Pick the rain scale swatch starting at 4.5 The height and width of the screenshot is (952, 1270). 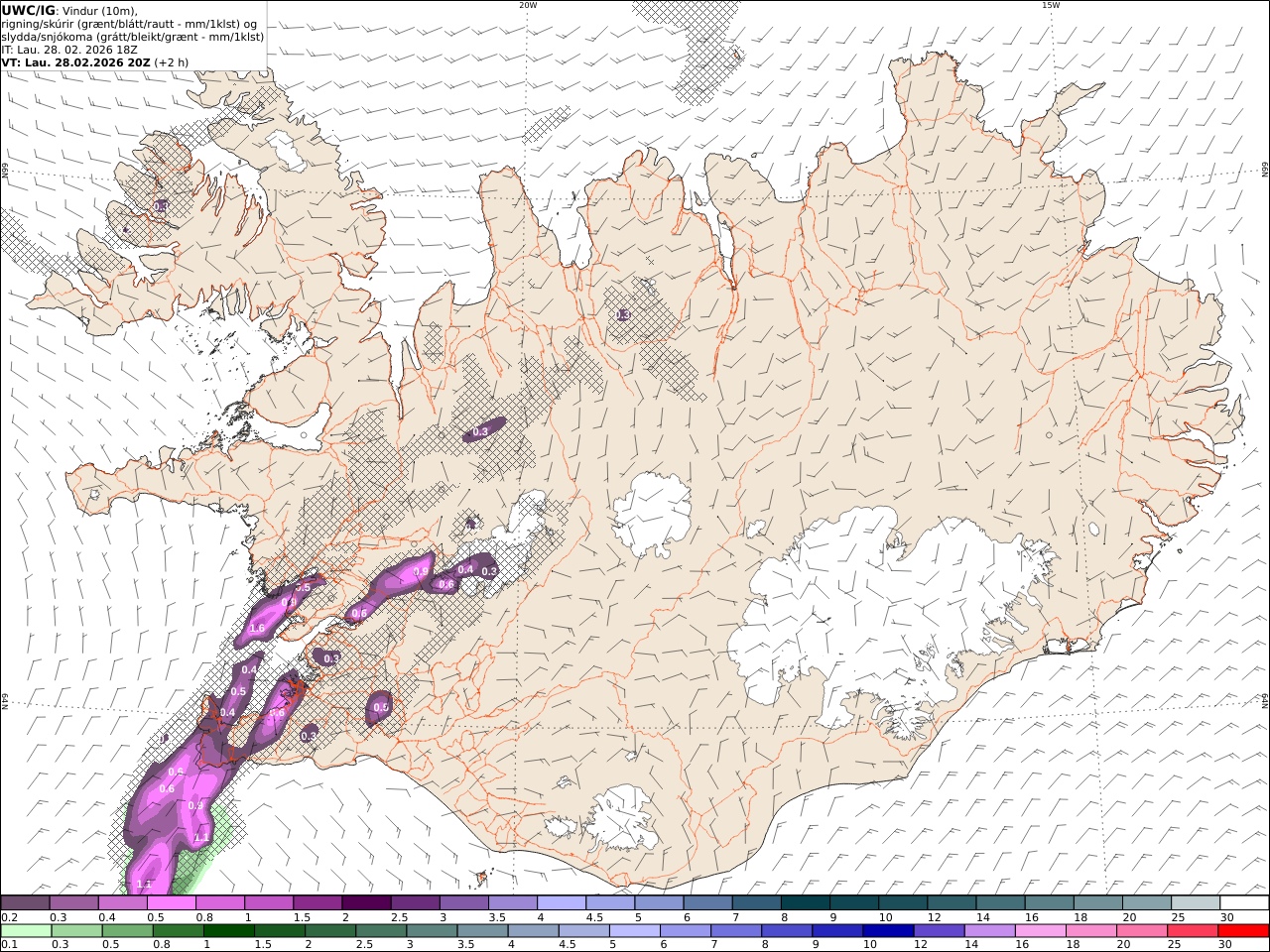[583, 930]
